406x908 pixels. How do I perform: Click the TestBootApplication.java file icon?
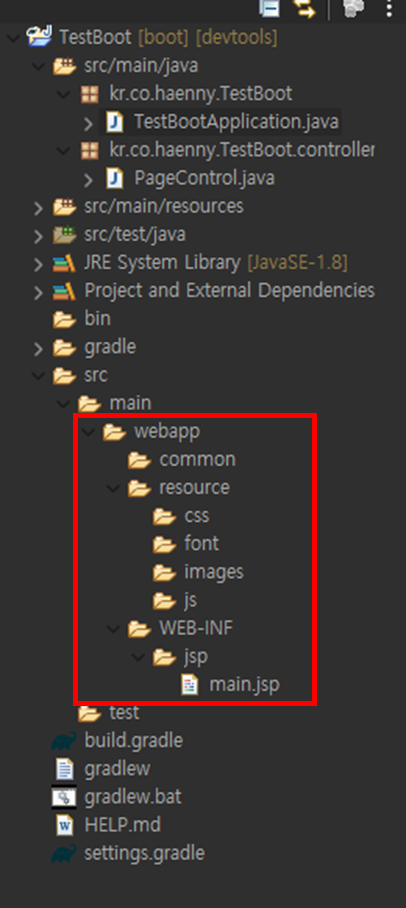click(x=114, y=122)
